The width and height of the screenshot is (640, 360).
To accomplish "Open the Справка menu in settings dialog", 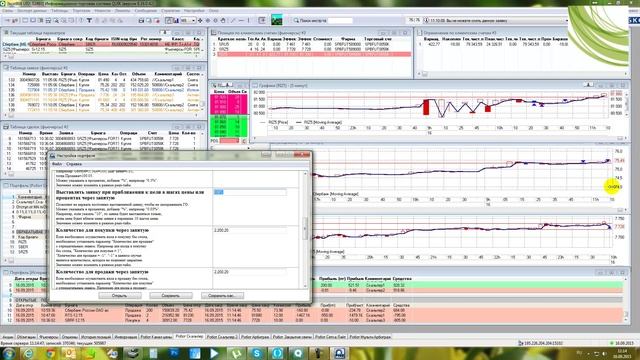I will (74, 164).
